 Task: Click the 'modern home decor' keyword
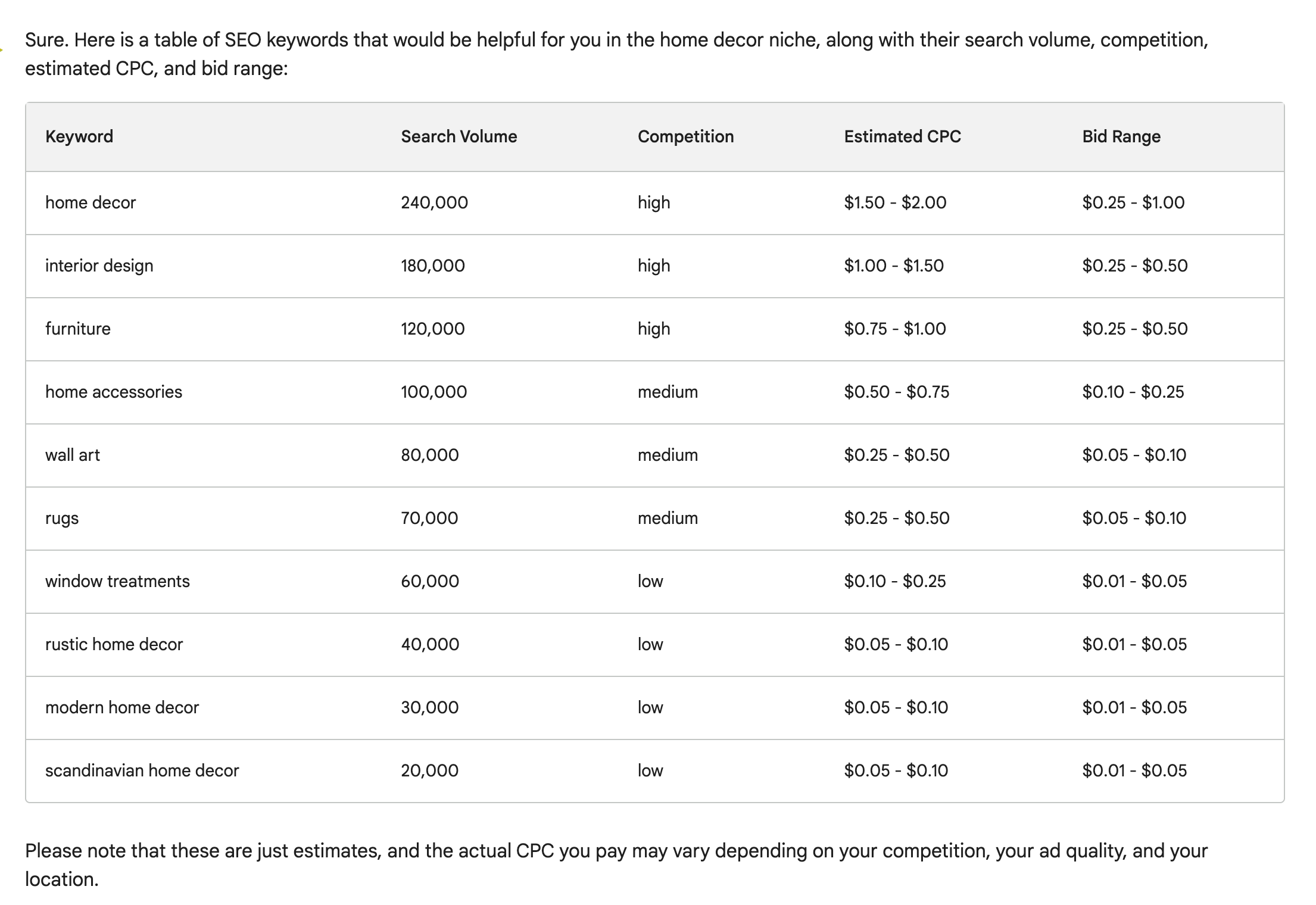(122, 707)
